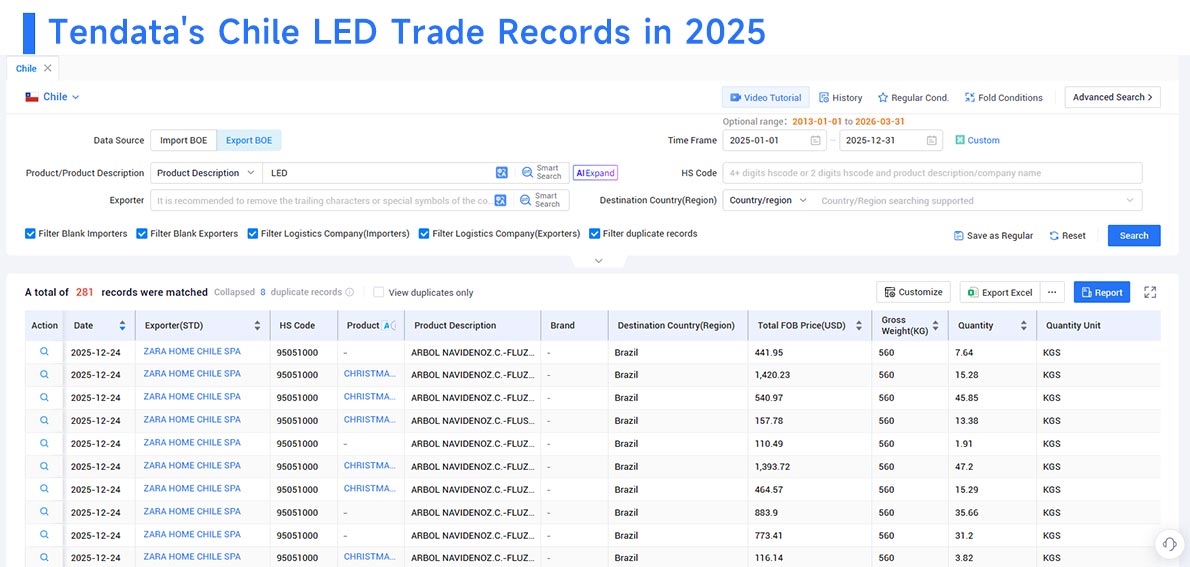
Task: View details of the 464.57 FOB price row
Action: [44, 489]
